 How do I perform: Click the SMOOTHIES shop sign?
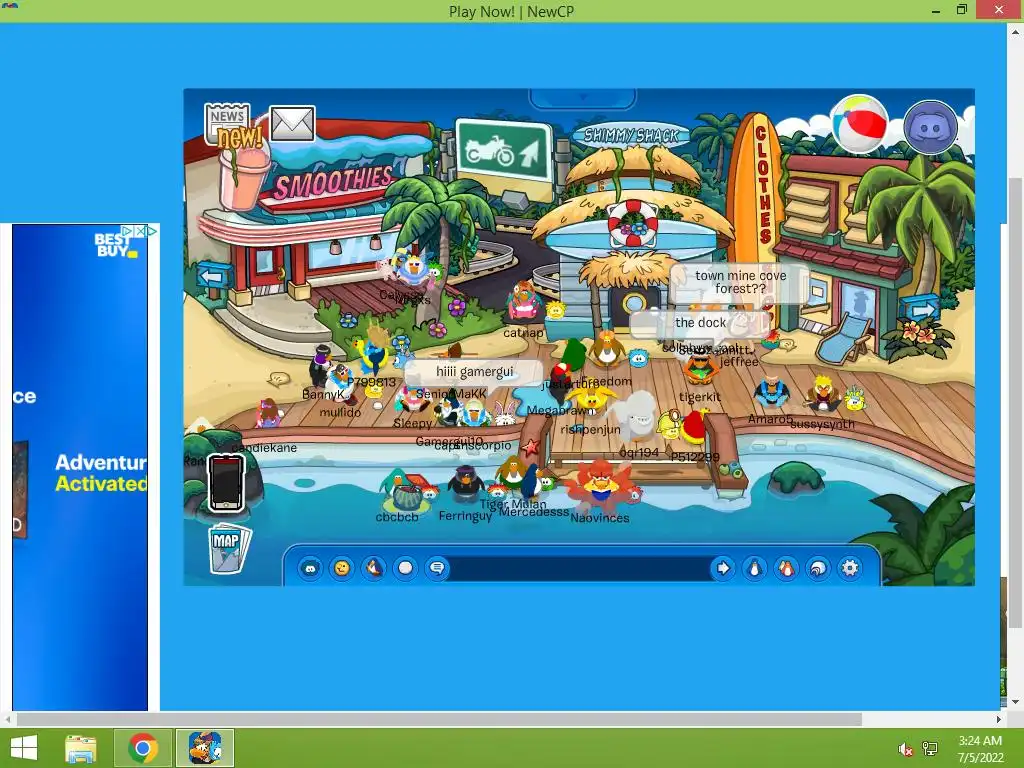[x=334, y=182]
